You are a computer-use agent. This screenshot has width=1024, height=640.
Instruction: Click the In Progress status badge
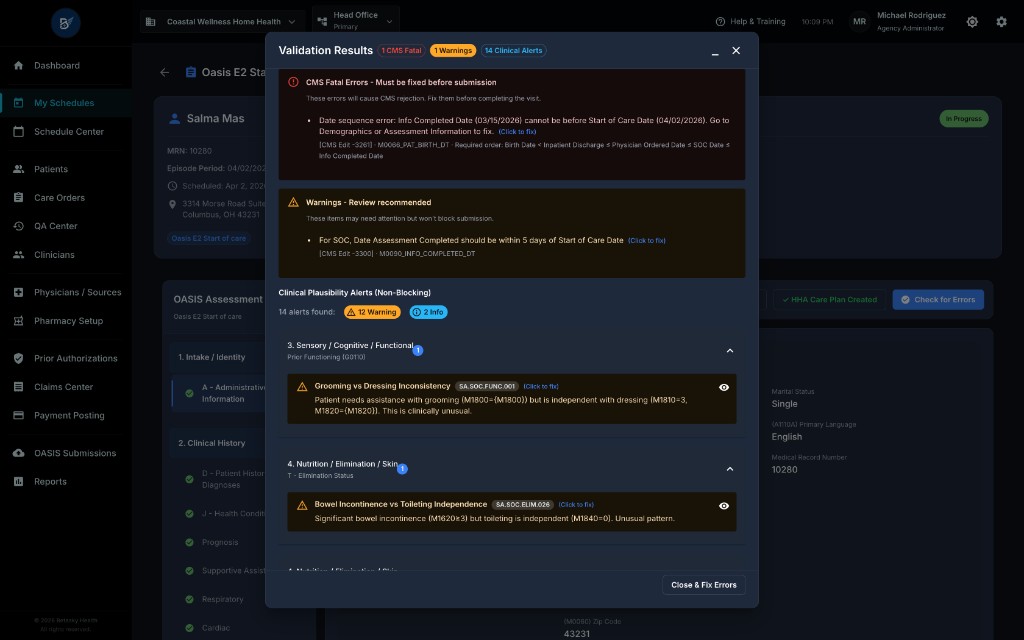pyautogui.click(x=963, y=119)
